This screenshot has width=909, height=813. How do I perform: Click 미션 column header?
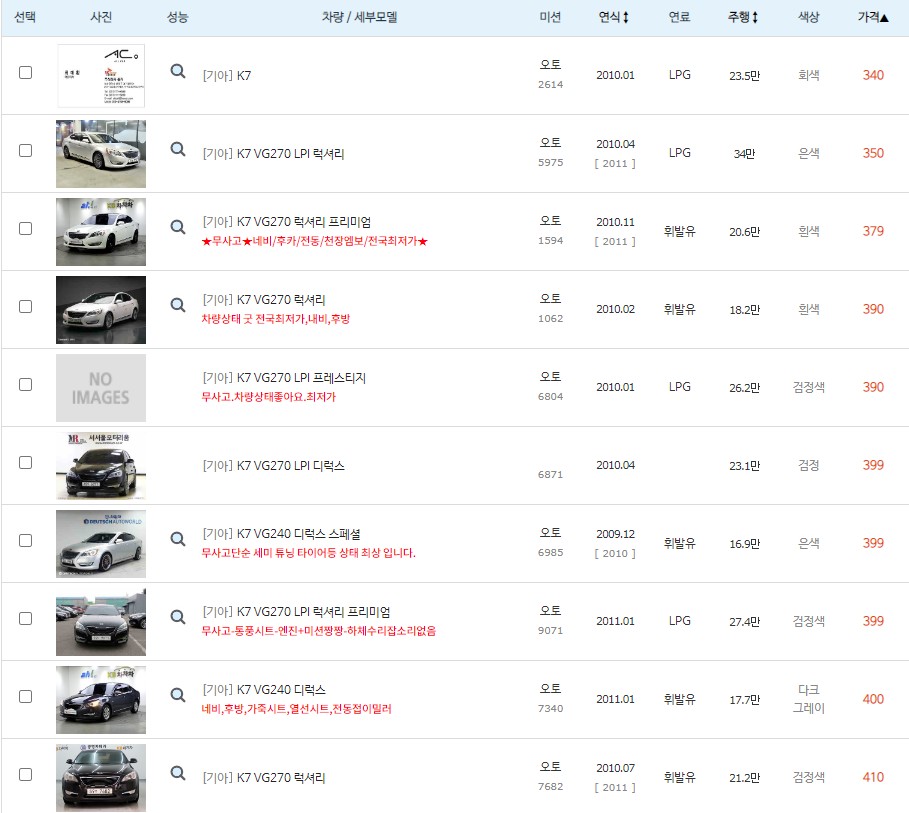[550, 17]
